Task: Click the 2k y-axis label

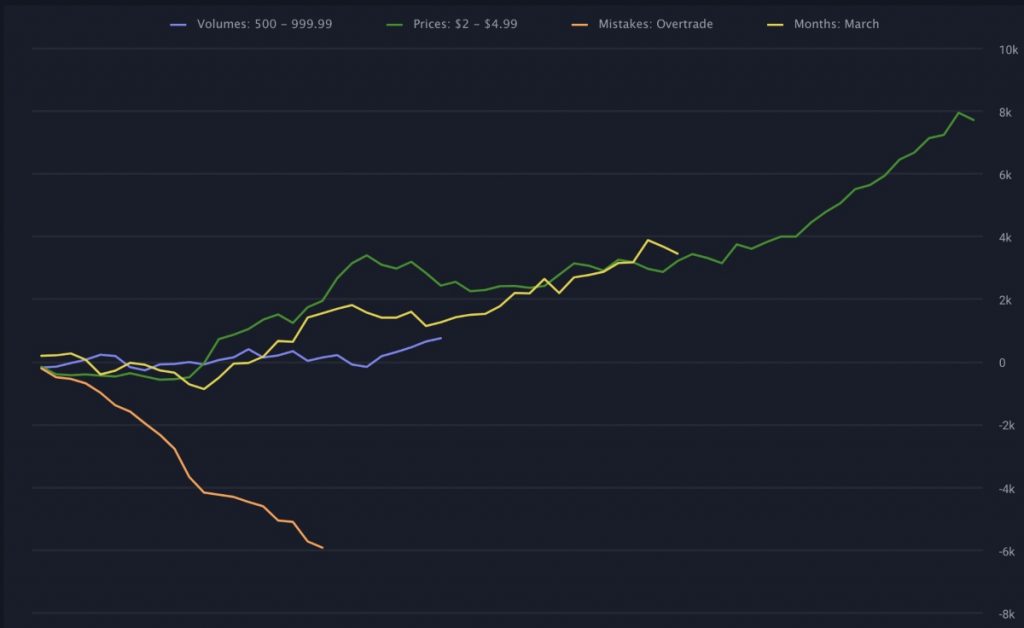Action: click(1005, 300)
